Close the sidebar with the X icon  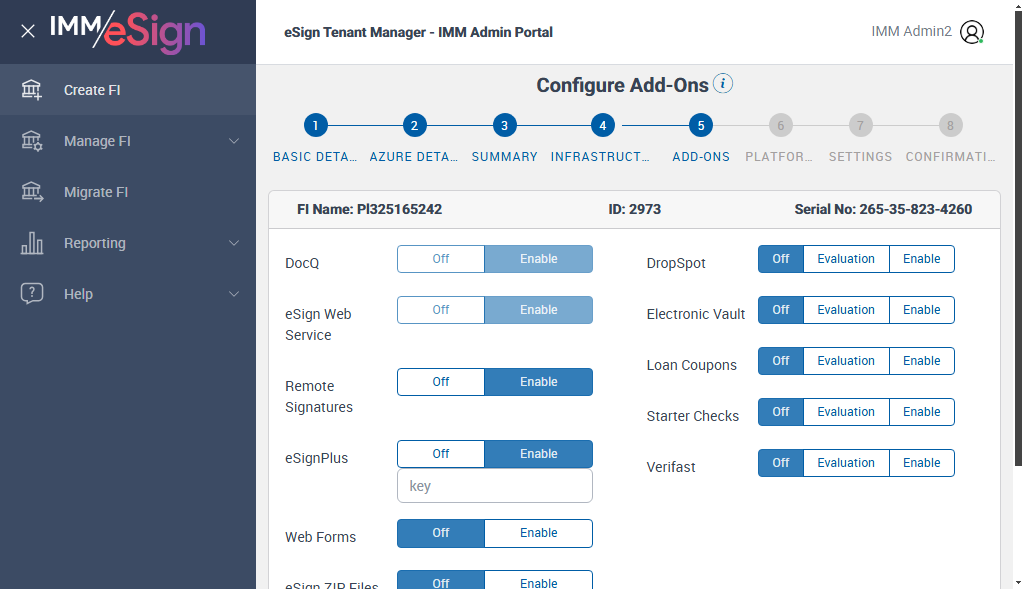pos(27,31)
